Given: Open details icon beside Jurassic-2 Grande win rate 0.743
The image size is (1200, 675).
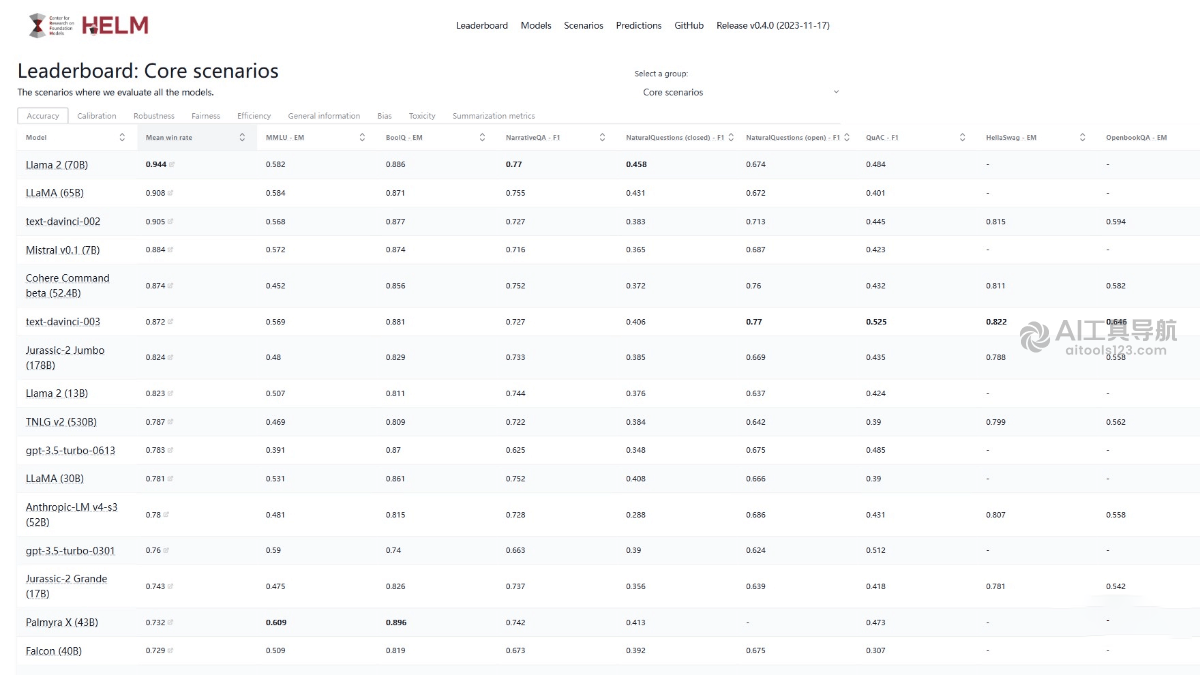Looking at the screenshot, I should click(172, 586).
